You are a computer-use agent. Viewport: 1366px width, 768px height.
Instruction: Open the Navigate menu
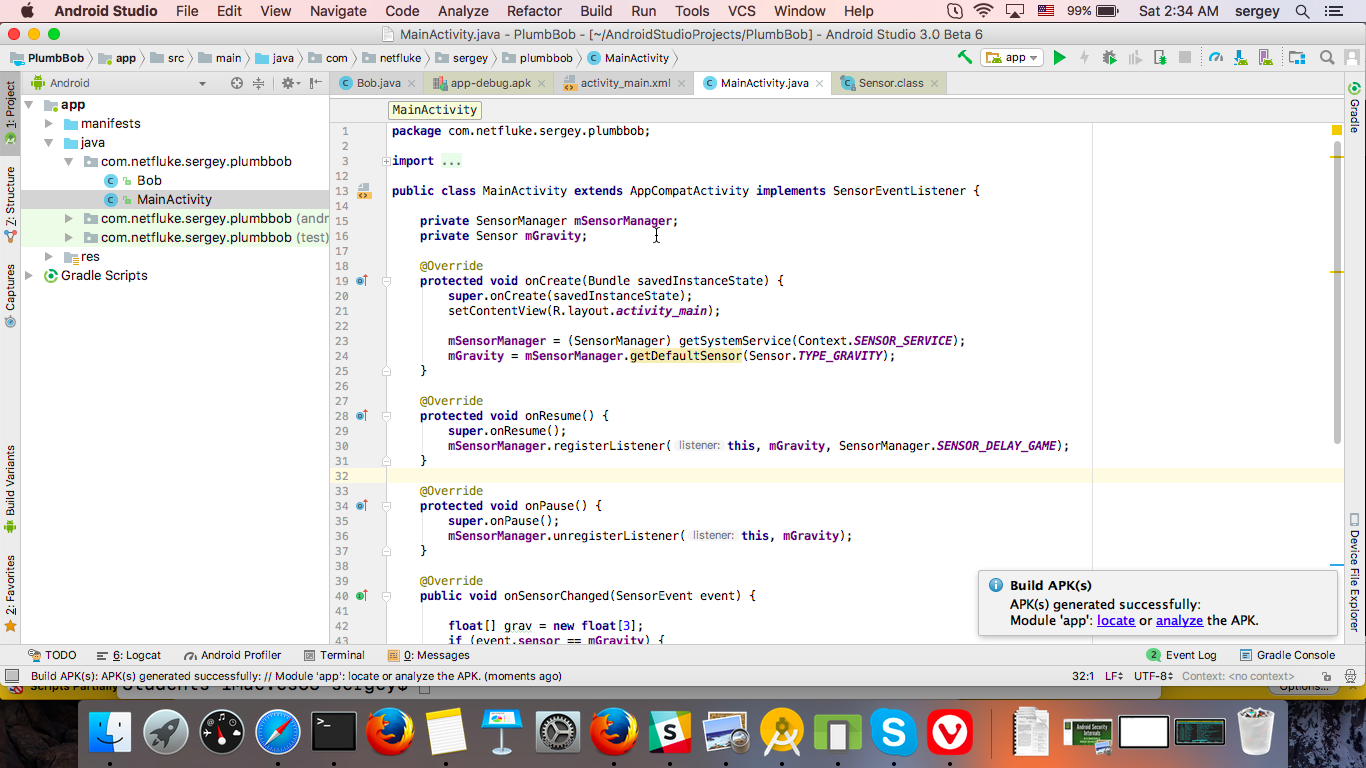[x=338, y=11]
